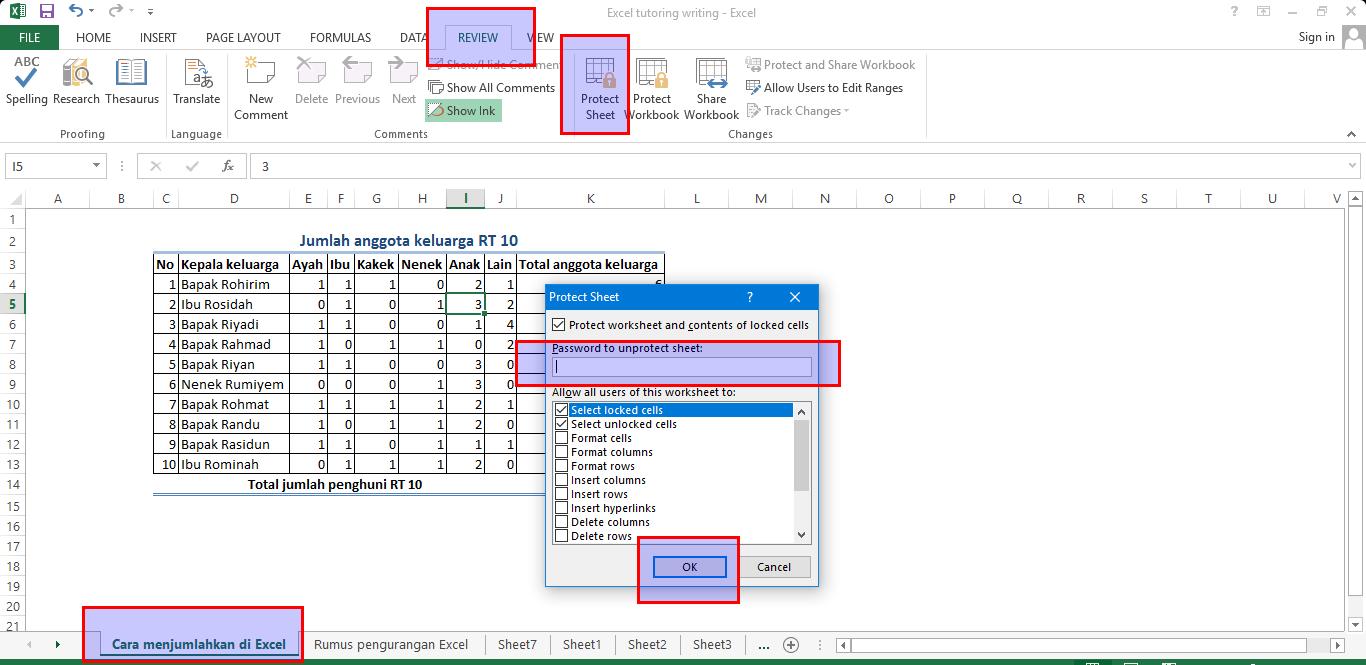This screenshot has width=1366, height=665.
Task: Click Allow Users to Edit Ranges
Action: (824, 88)
